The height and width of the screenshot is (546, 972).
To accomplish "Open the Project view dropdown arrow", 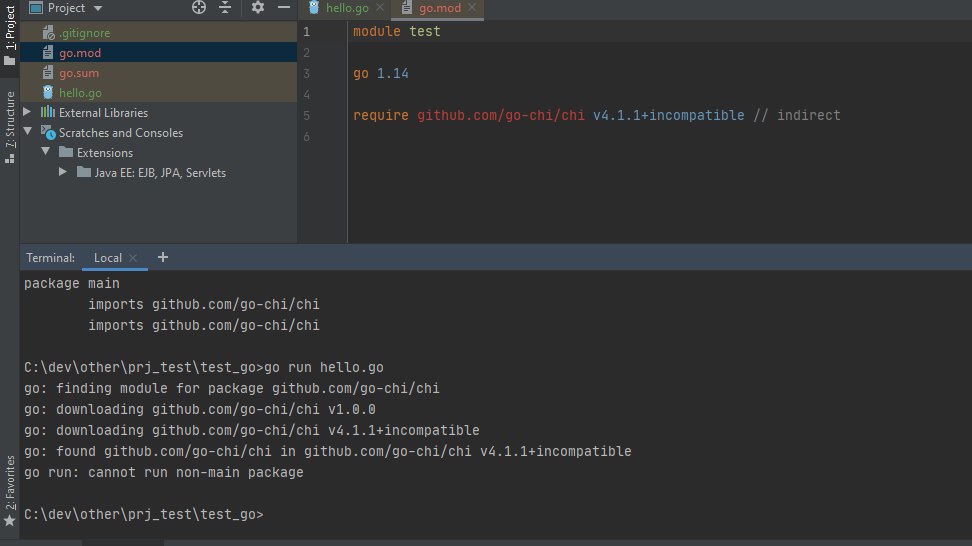I will [98, 9].
